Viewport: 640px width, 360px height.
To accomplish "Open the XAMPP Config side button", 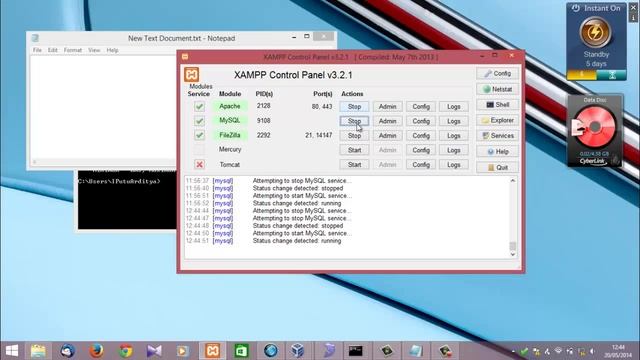I will [498, 73].
